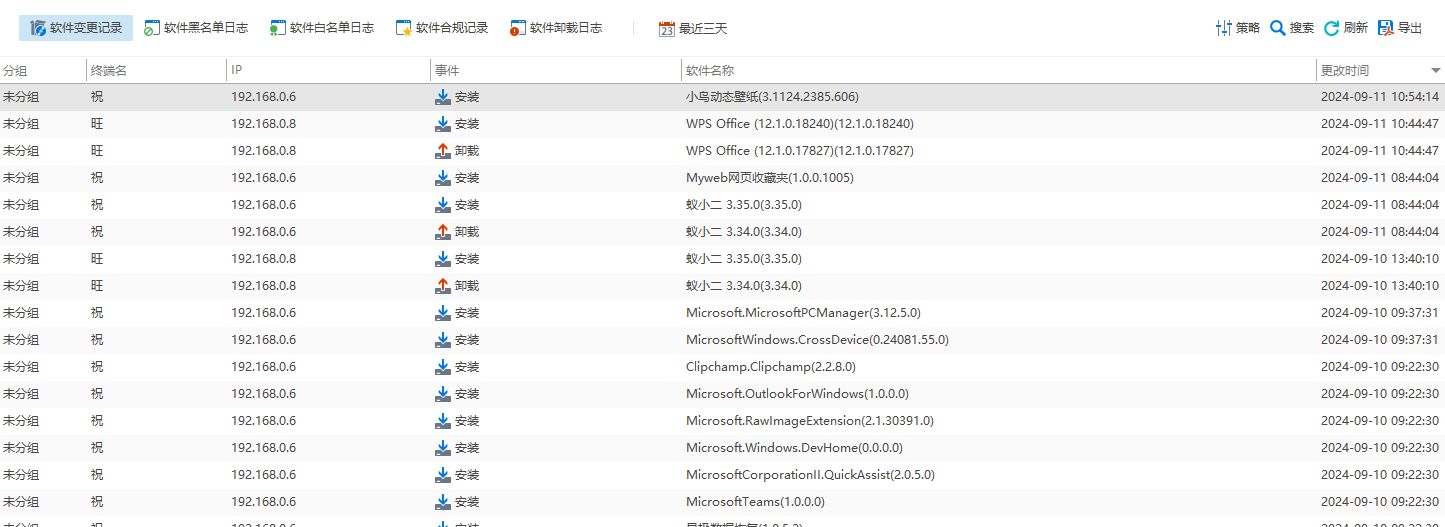
Task: Select 小鸟动态壁纸(3.1124.2385.606) entry
Action: tap(772, 97)
